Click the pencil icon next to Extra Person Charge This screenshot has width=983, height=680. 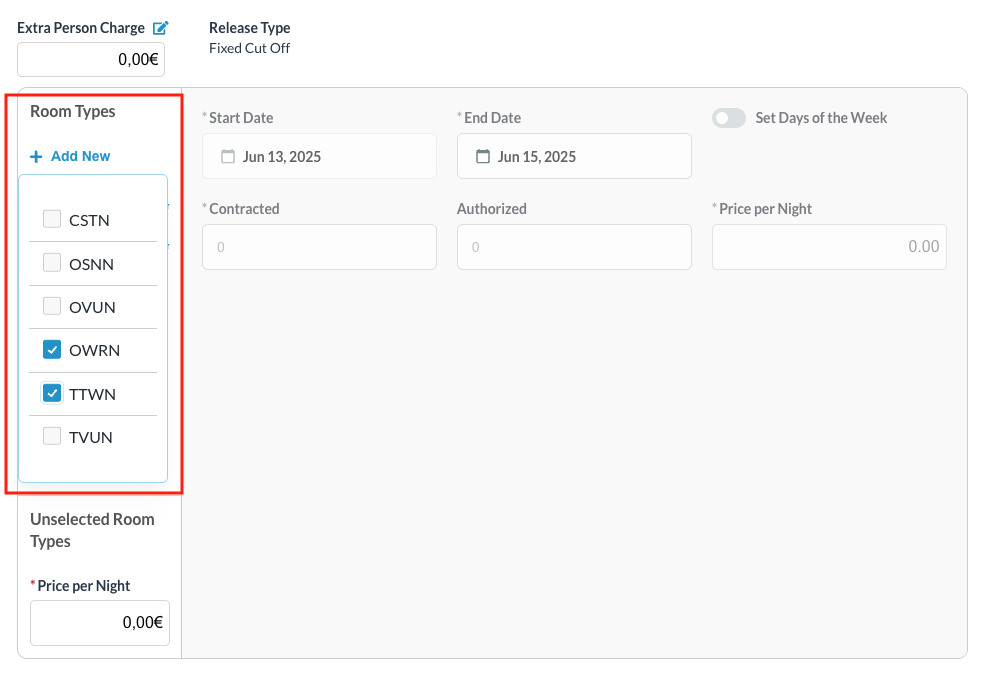click(x=161, y=27)
